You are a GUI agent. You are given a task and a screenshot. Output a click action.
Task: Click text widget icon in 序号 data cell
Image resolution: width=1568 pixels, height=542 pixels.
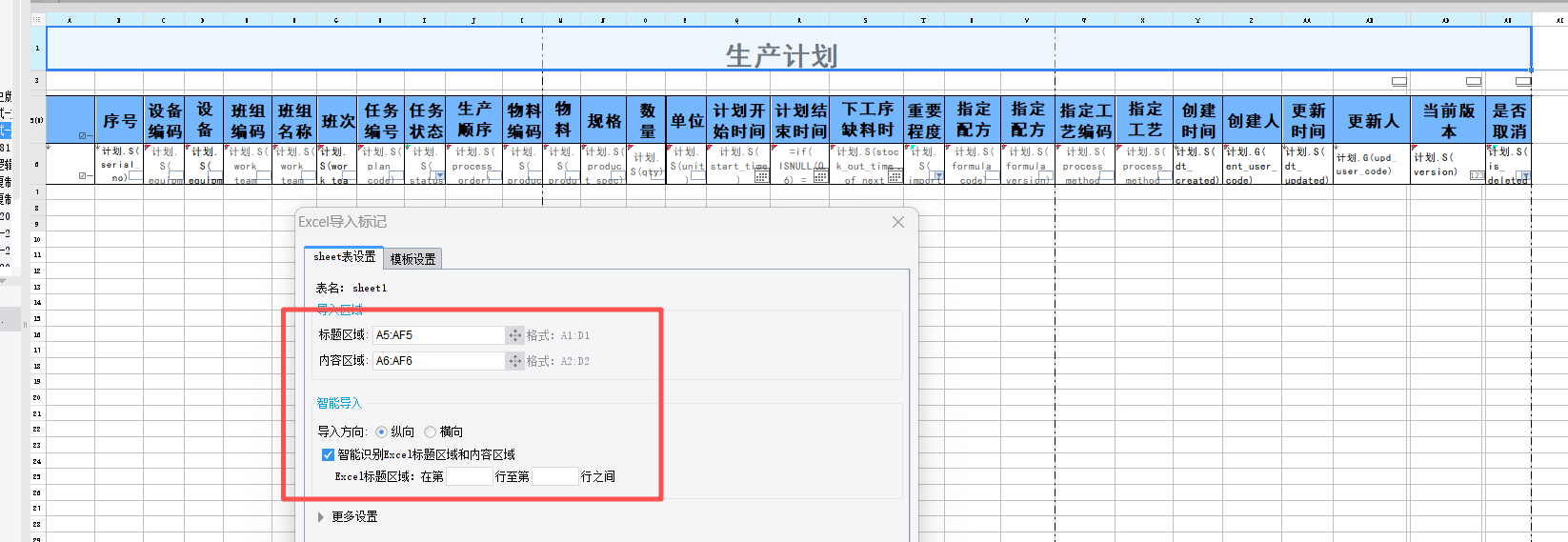pyautogui.click(x=135, y=176)
